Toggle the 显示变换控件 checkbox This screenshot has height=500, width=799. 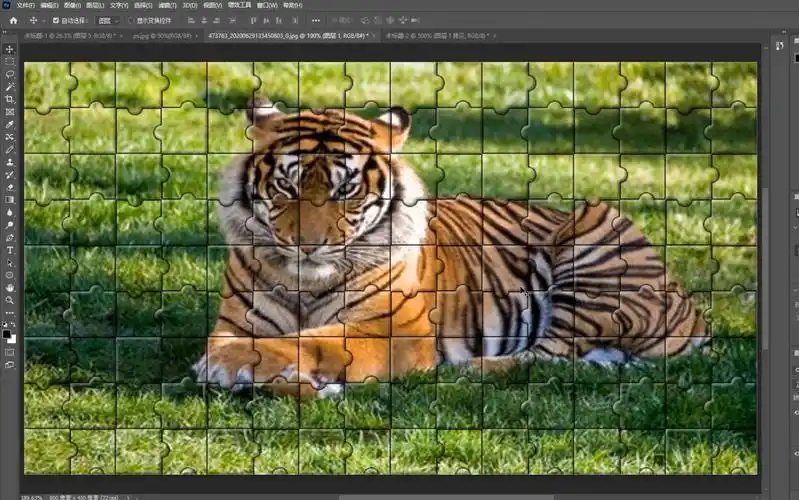131,20
